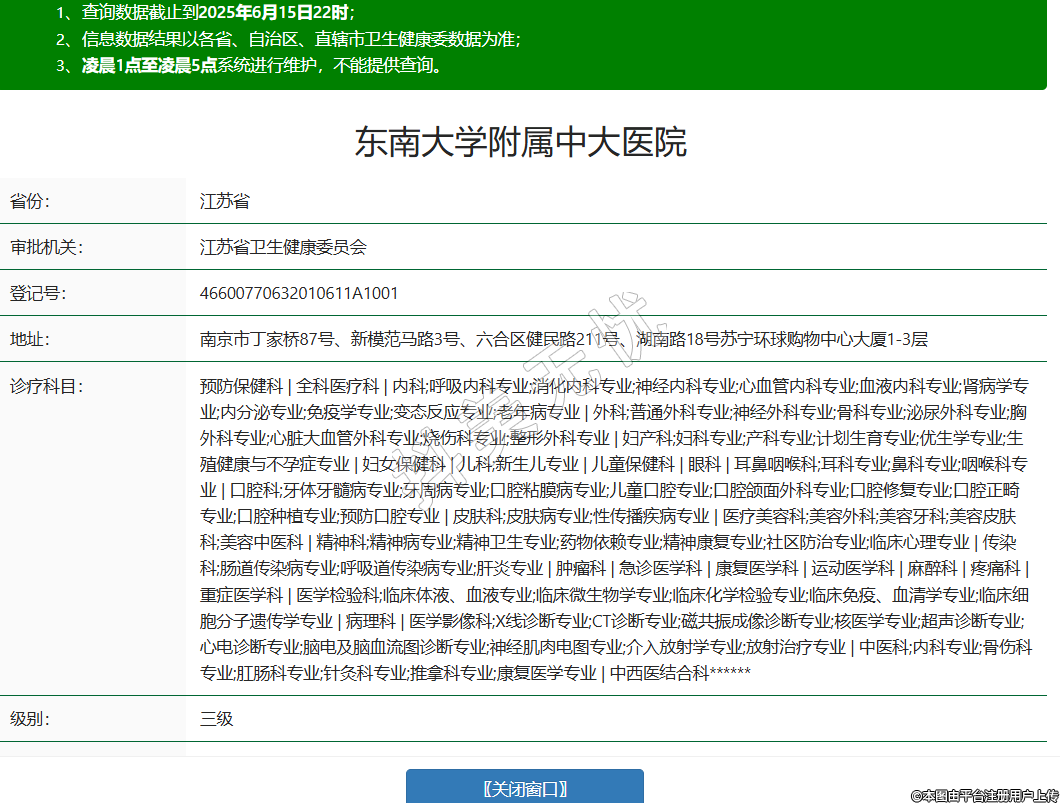Click the 江苏省 province value
This screenshot has height=803, width=1060.
coord(225,201)
